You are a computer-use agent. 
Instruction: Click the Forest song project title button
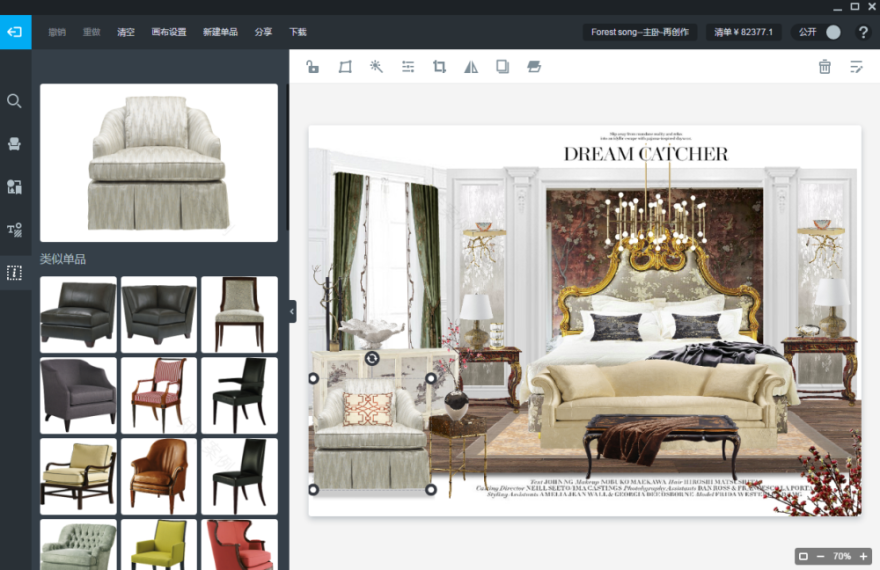[640, 32]
